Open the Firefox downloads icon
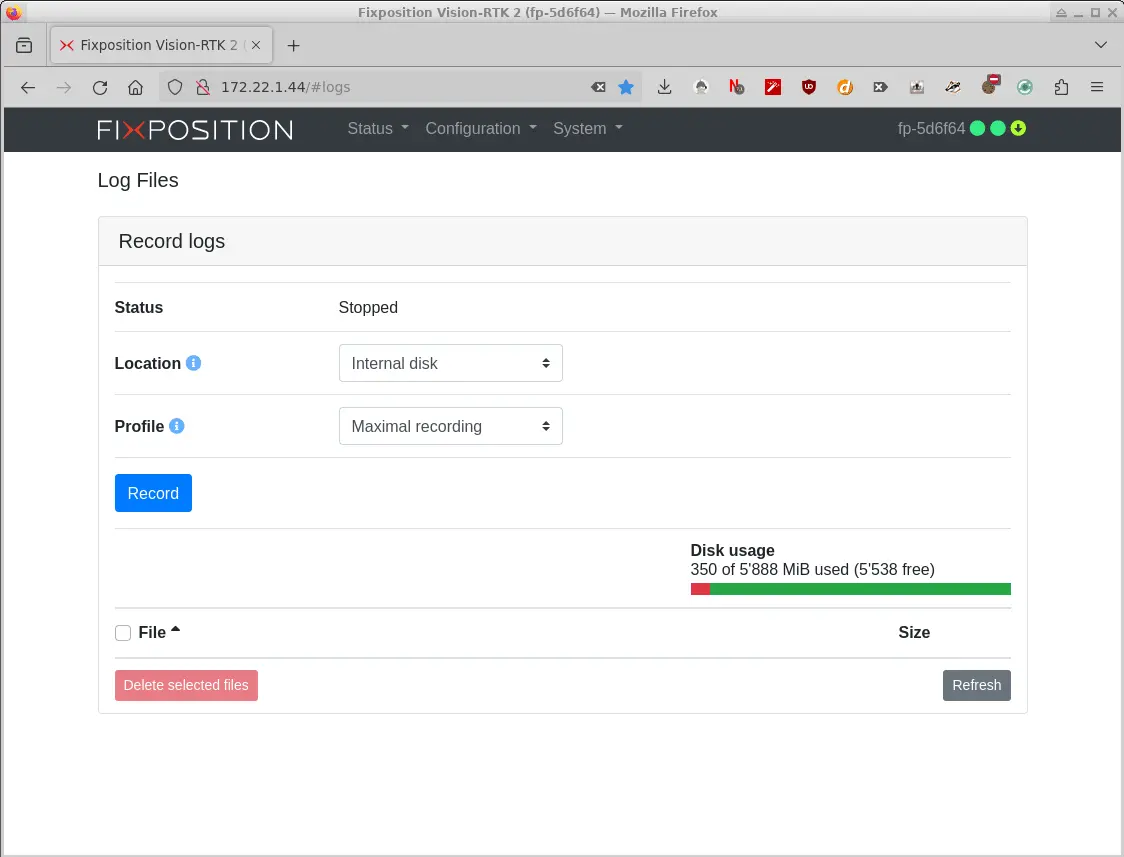 664,87
